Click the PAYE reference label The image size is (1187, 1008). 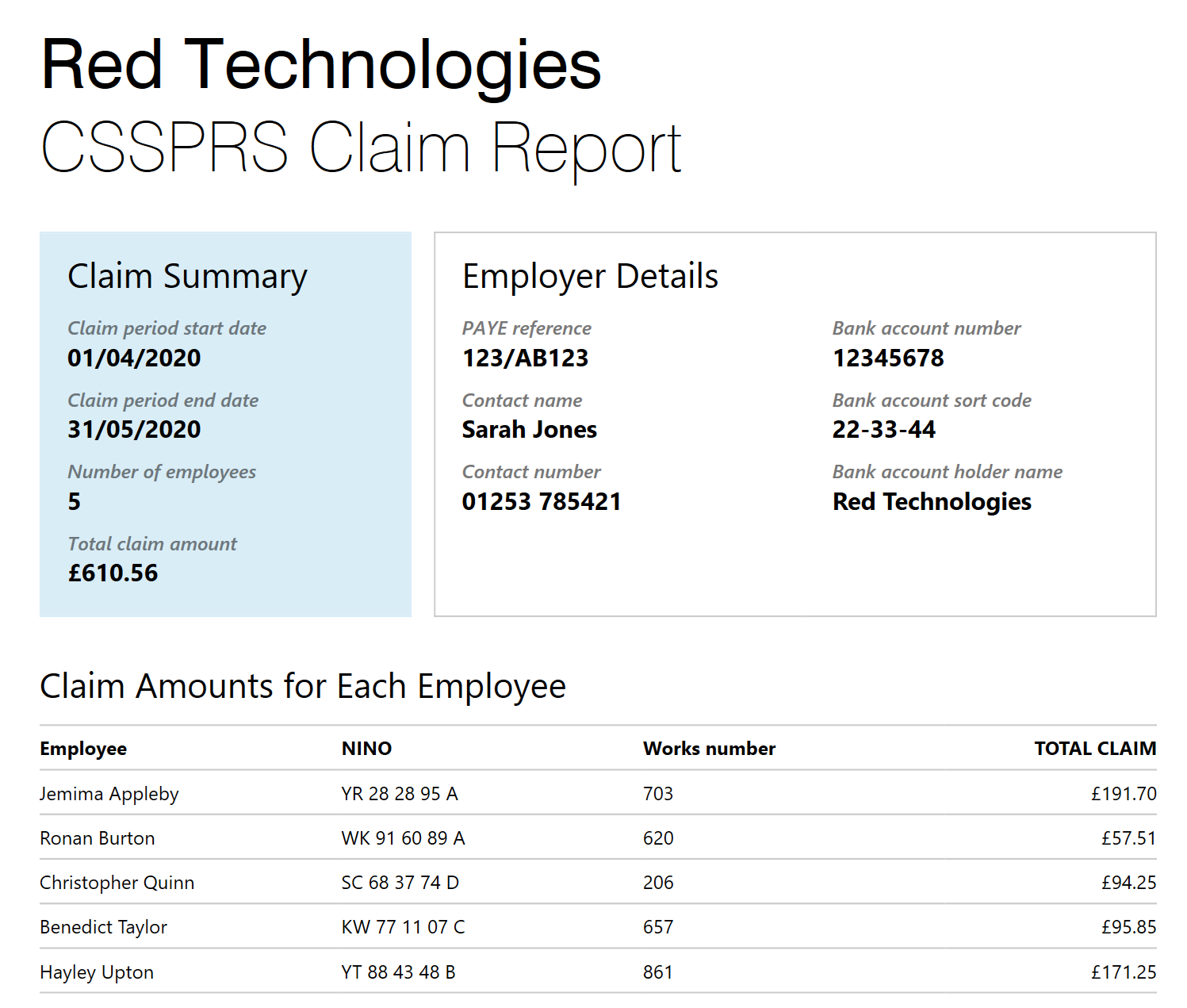point(526,328)
